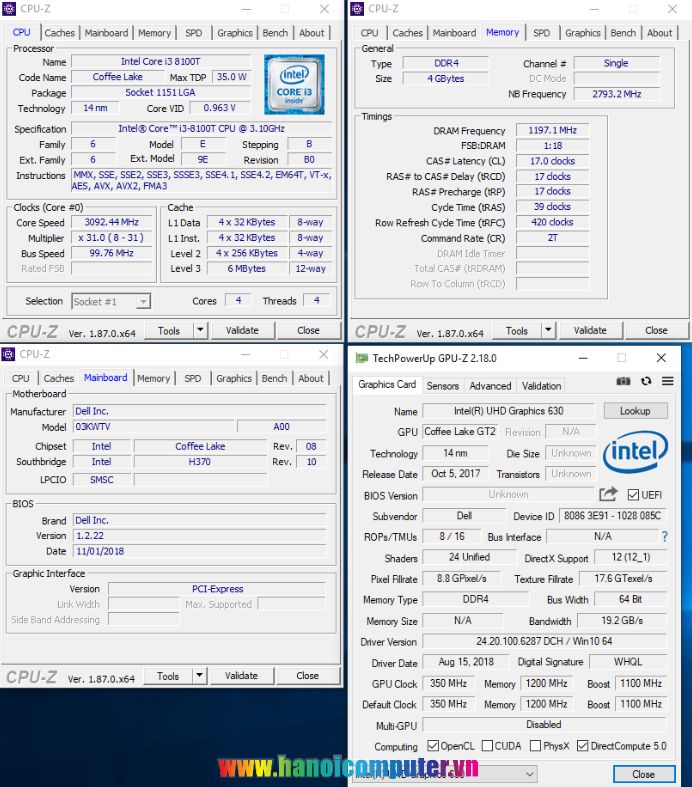Click the GPU-Z Name field Intel(R) UHD Graphics 630
692x787 pixels.
tap(508, 411)
